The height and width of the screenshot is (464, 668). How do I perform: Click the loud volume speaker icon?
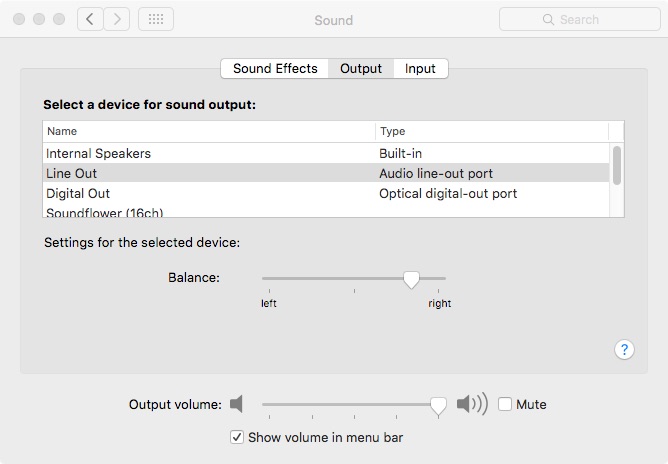[x=471, y=404]
